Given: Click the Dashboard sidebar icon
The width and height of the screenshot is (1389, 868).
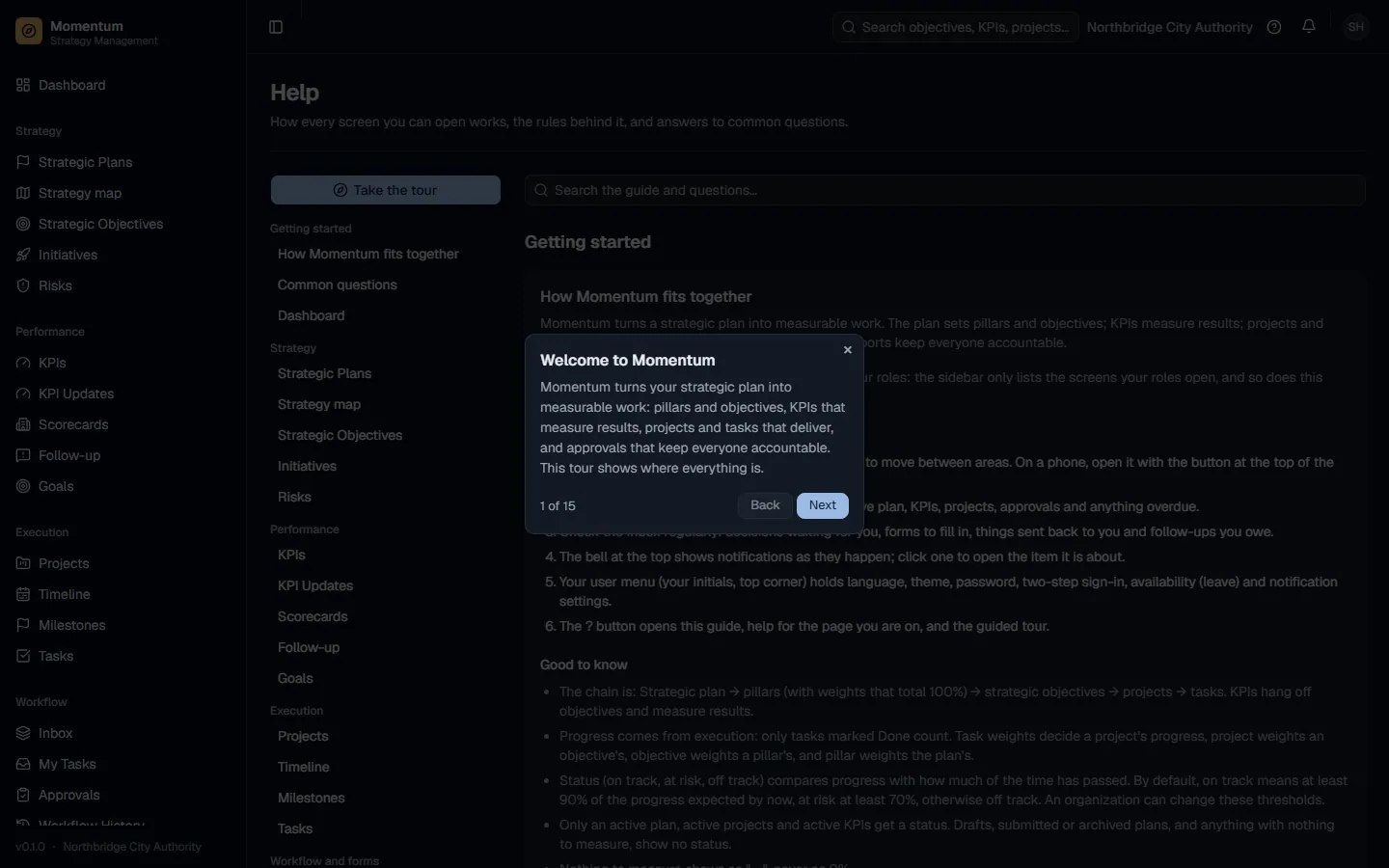Looking at the screenshot, I should point(23,85).
